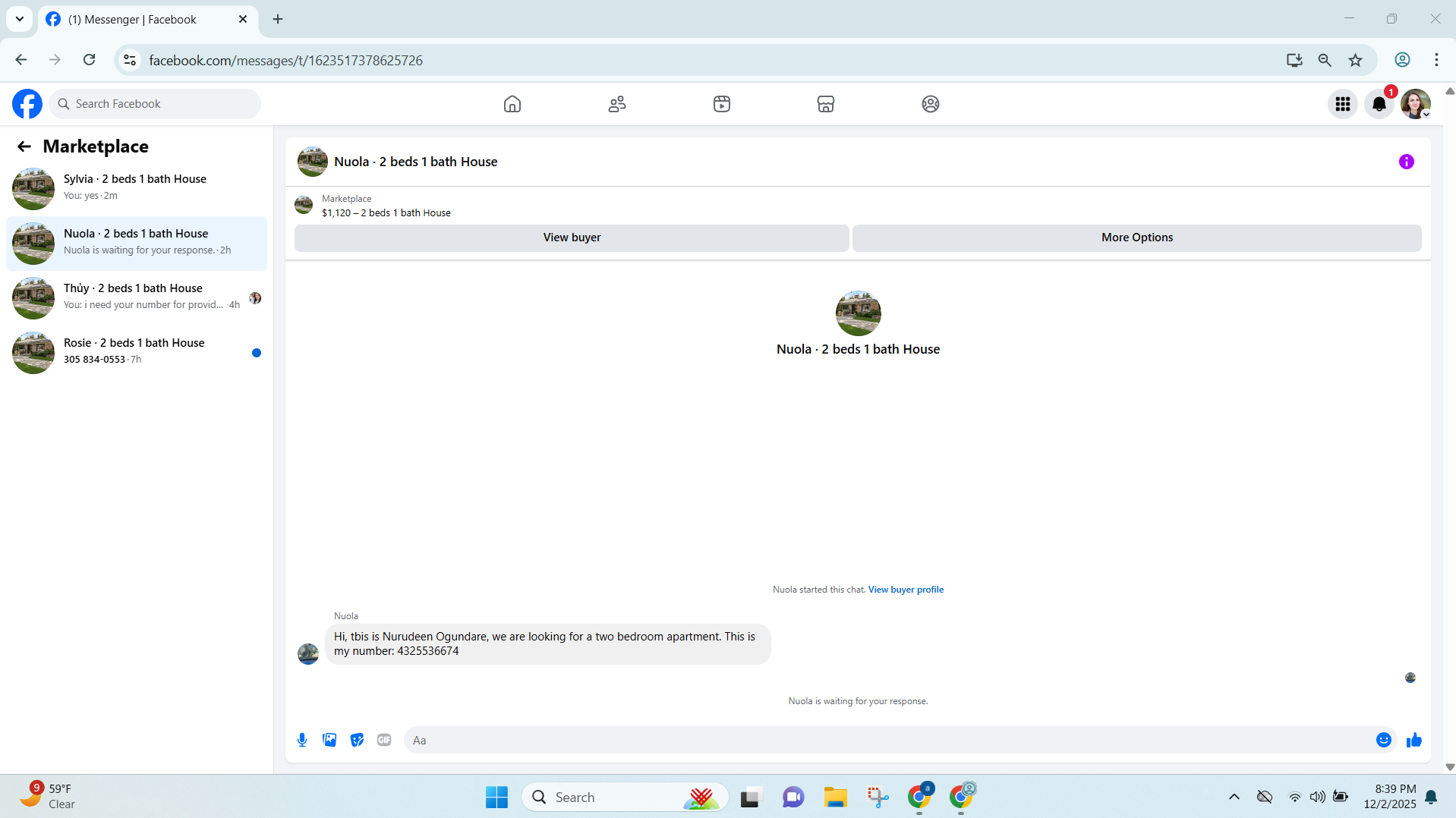Viewport: 1456px width, 818px height.
Task: Close the Messenger tab
Action: [243, 19]
